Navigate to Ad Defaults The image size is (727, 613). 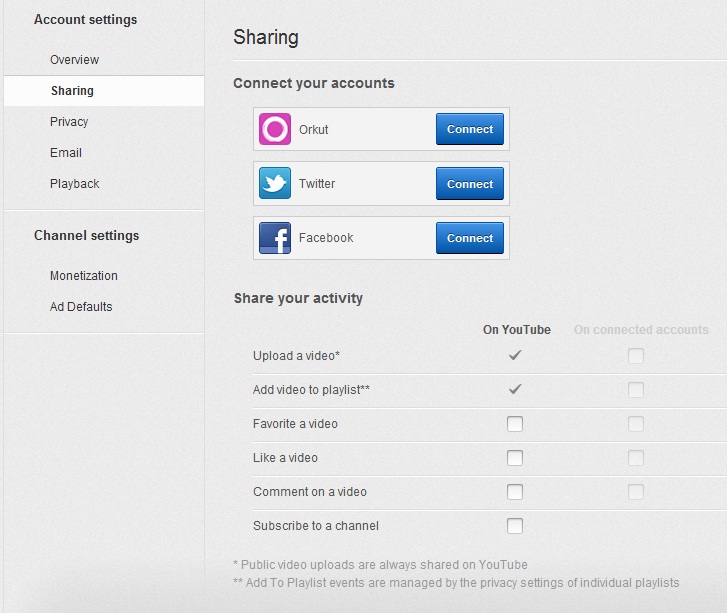click(x=81, y=307)
